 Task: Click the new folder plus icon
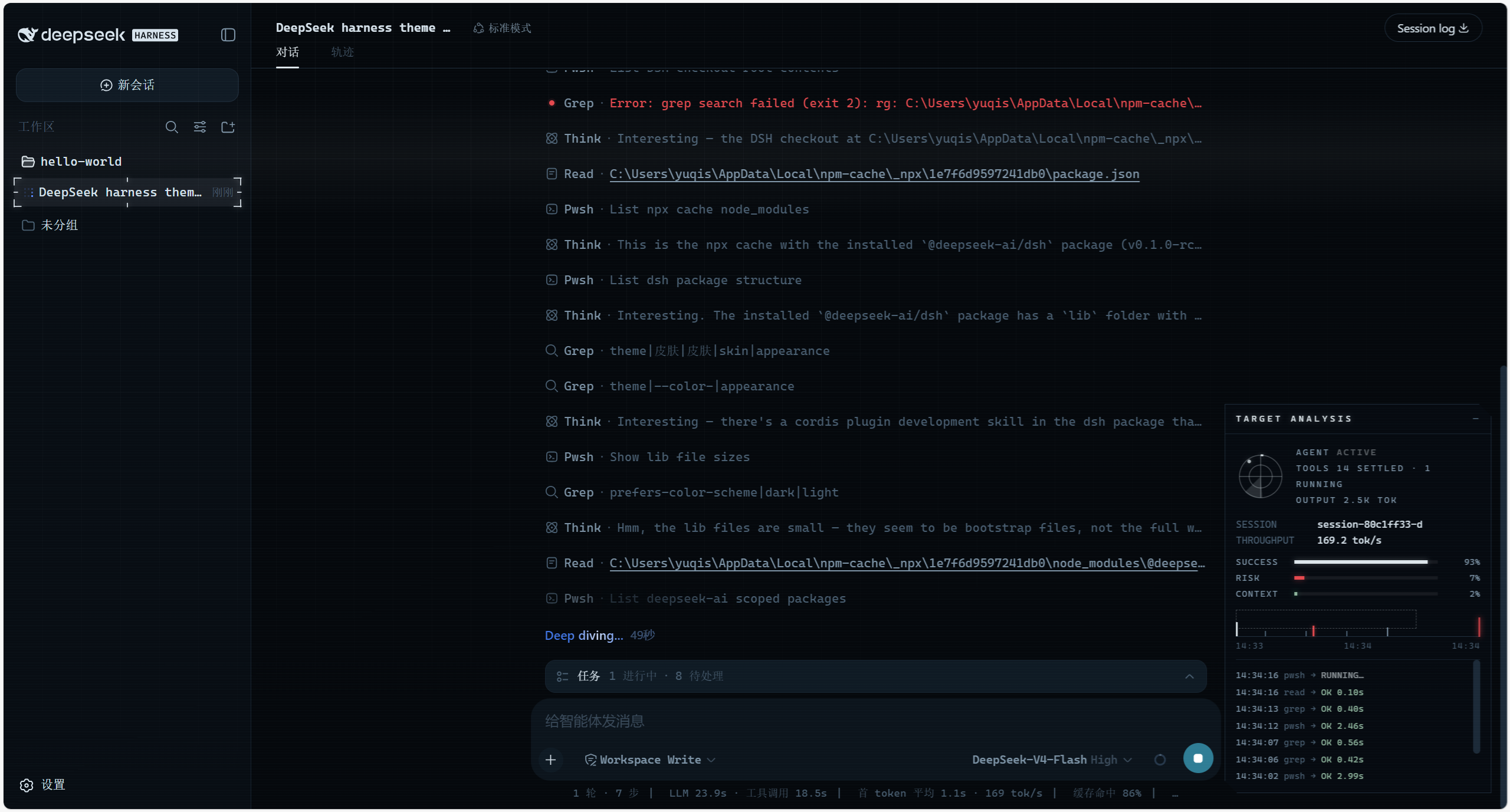[x=228, y=127]
